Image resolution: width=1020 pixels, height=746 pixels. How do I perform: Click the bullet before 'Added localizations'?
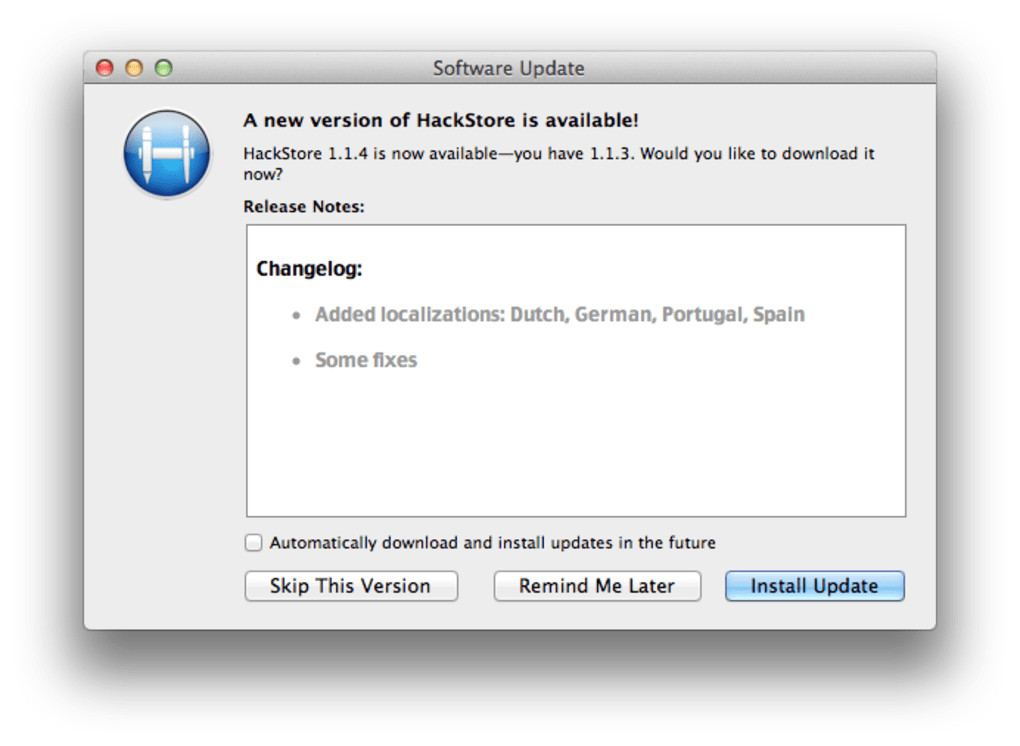[x=296, y=315]
